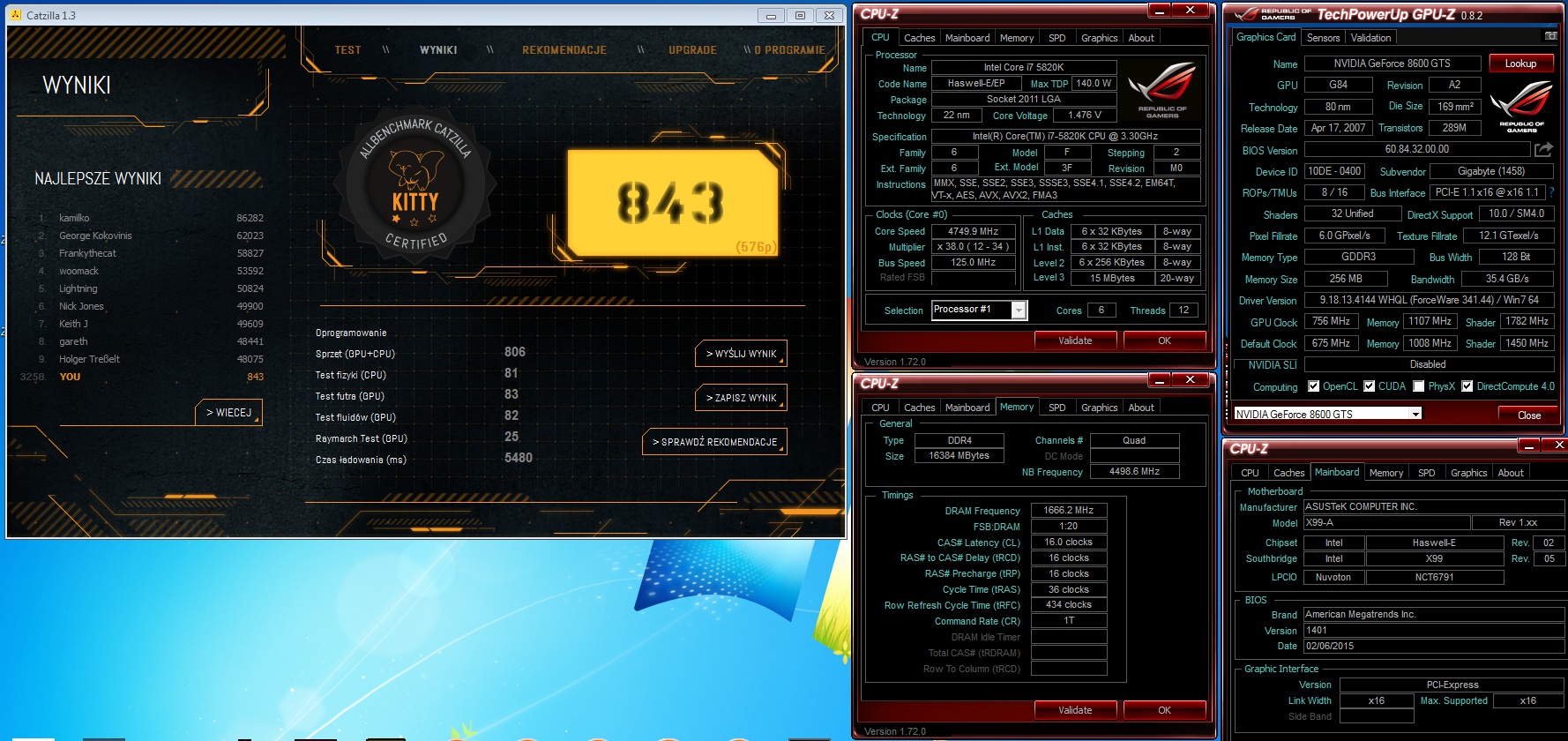Select leaderboard row Holger Treßelt
Image resolution: width=1568 pixels, height=741 pixels.
(x=150, y=359)
